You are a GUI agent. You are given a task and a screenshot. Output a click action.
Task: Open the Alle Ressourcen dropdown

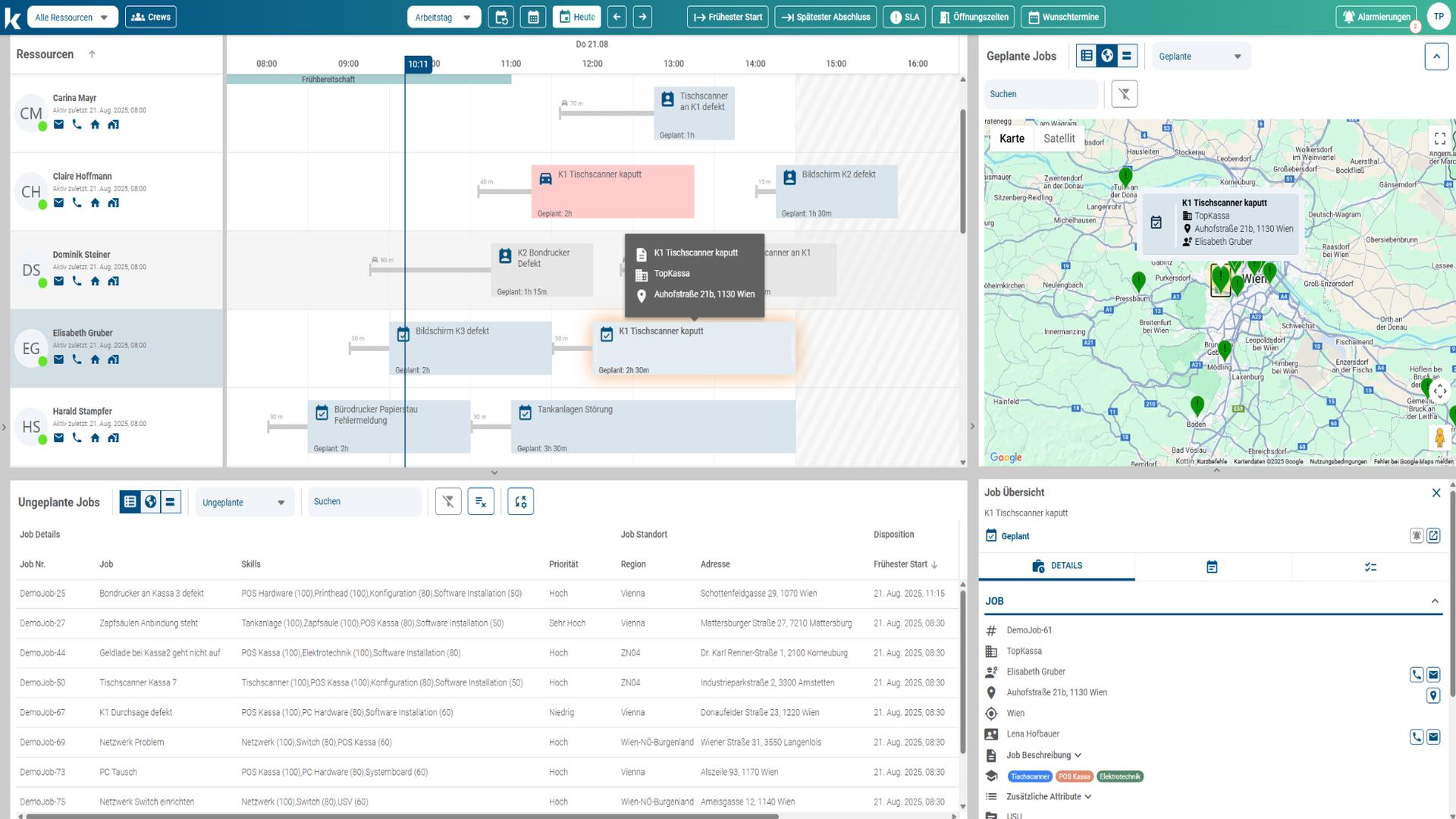72,17
